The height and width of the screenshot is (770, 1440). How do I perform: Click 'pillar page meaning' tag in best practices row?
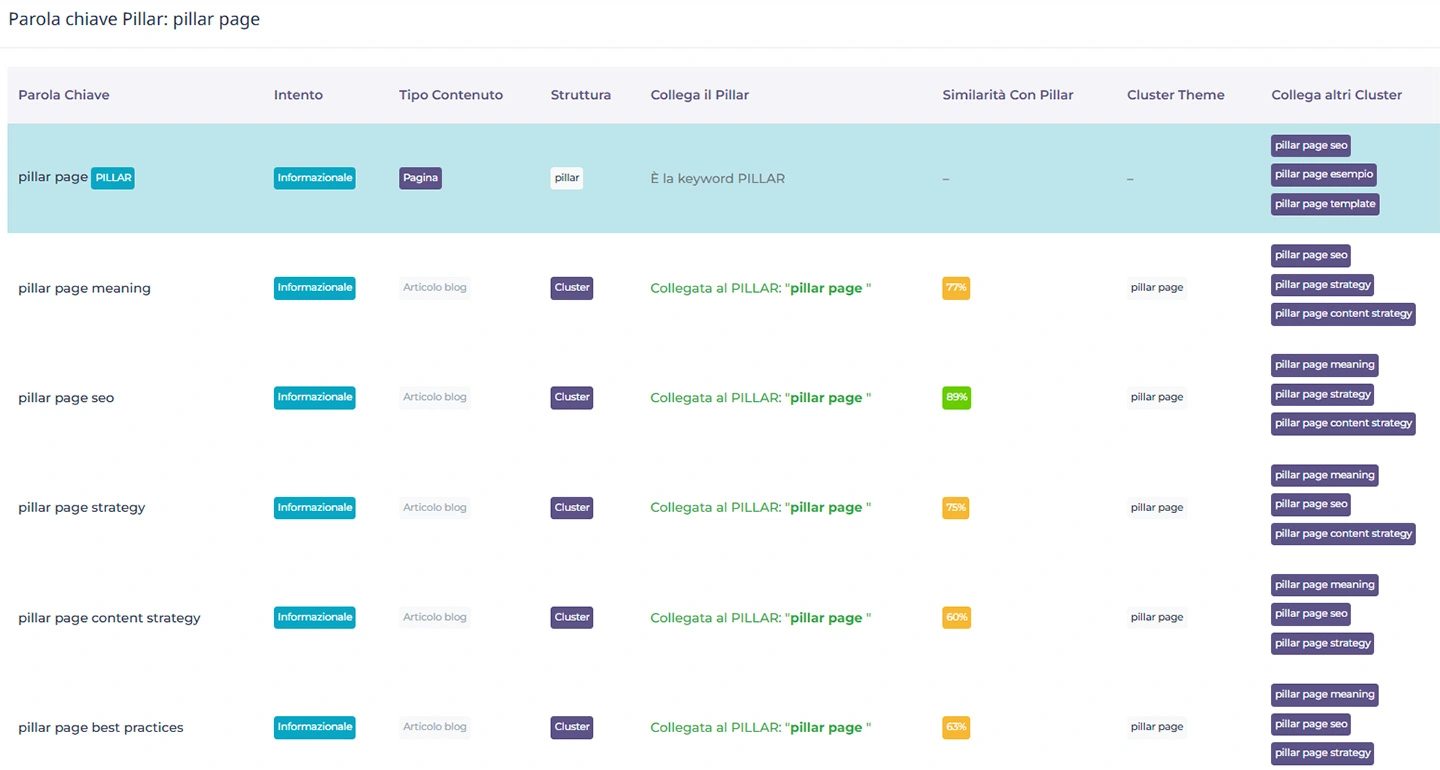(x=1324, y=695)
